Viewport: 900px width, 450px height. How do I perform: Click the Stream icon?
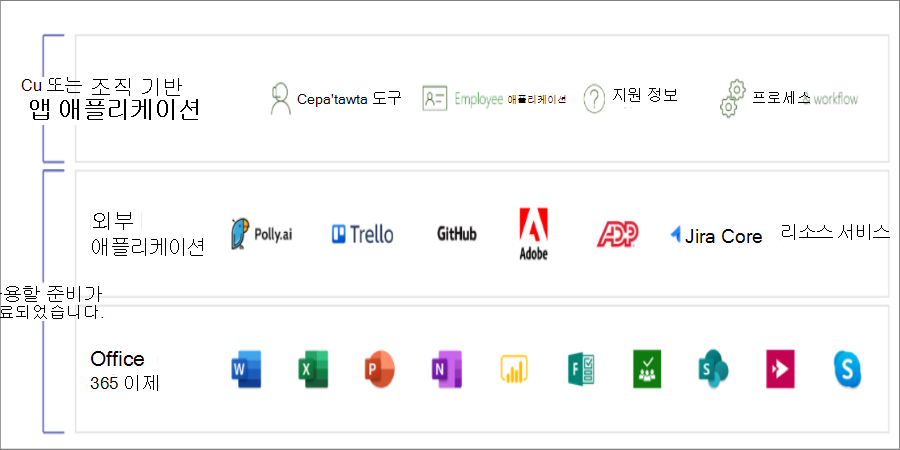tap(781, 369)
